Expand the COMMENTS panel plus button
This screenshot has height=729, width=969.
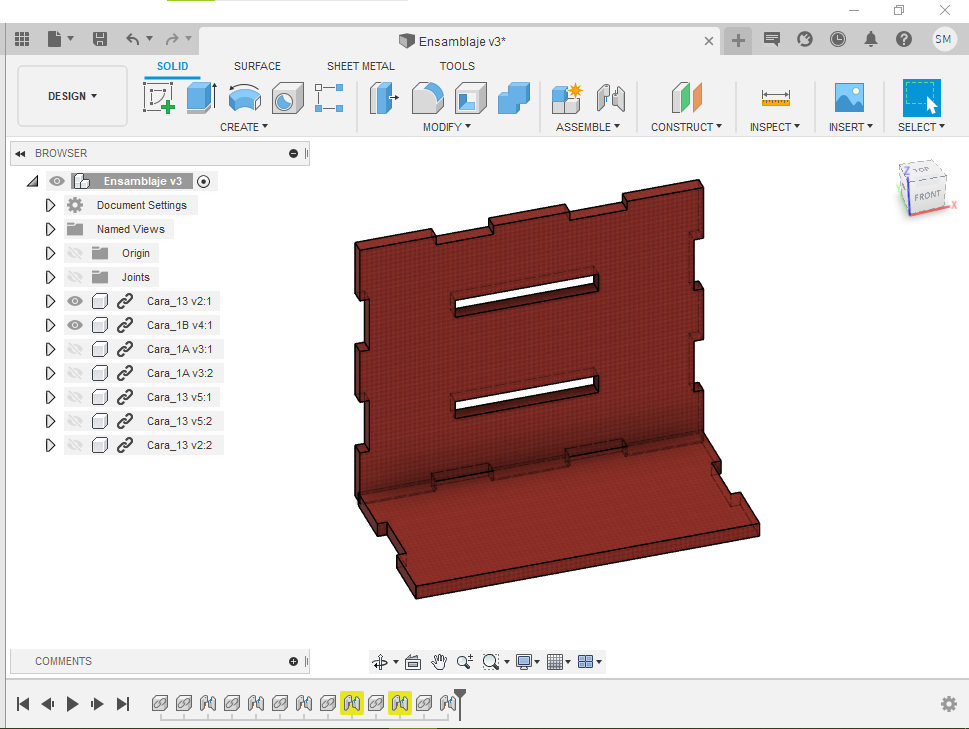(294, 662)
